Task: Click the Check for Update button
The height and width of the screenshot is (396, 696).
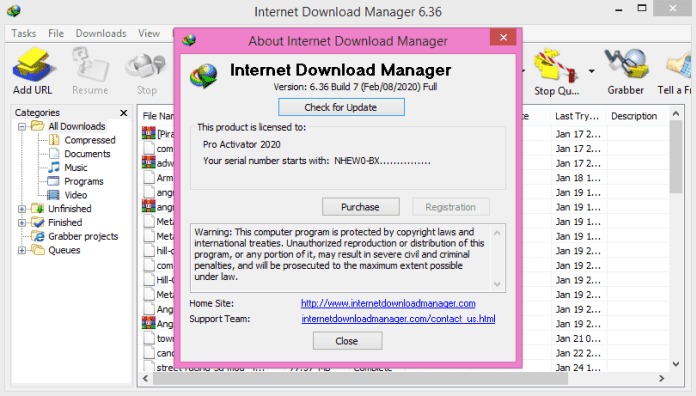Action: (341, 107)
